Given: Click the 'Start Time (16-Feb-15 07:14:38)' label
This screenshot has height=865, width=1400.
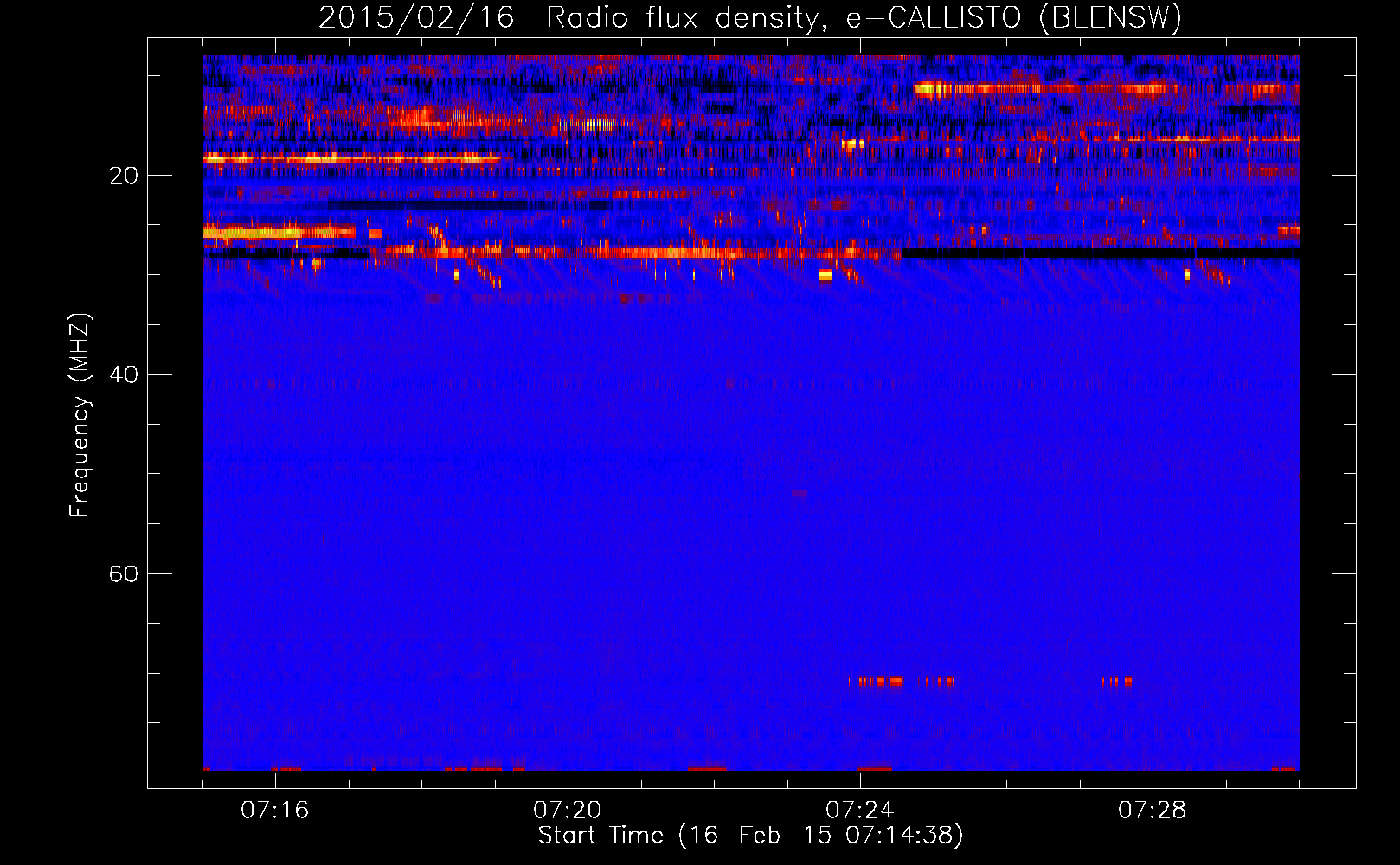Looking at the screenshot, I should pos(751,836).
